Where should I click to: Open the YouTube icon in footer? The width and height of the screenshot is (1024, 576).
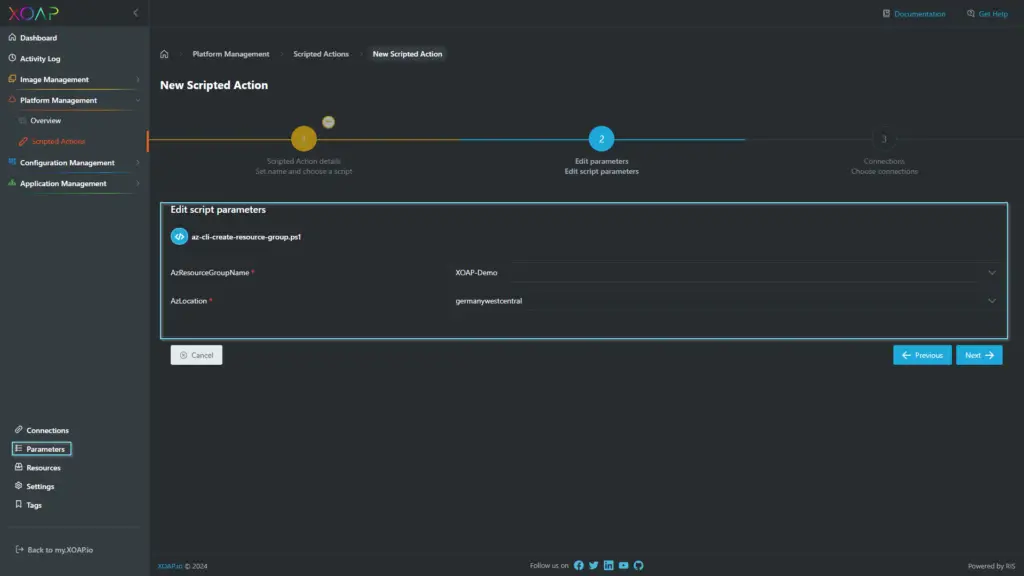click(624, 566)
